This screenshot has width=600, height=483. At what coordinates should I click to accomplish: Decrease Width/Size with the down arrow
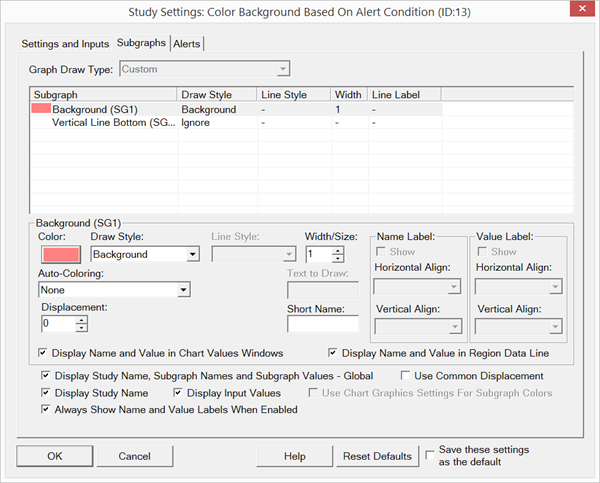337,259
